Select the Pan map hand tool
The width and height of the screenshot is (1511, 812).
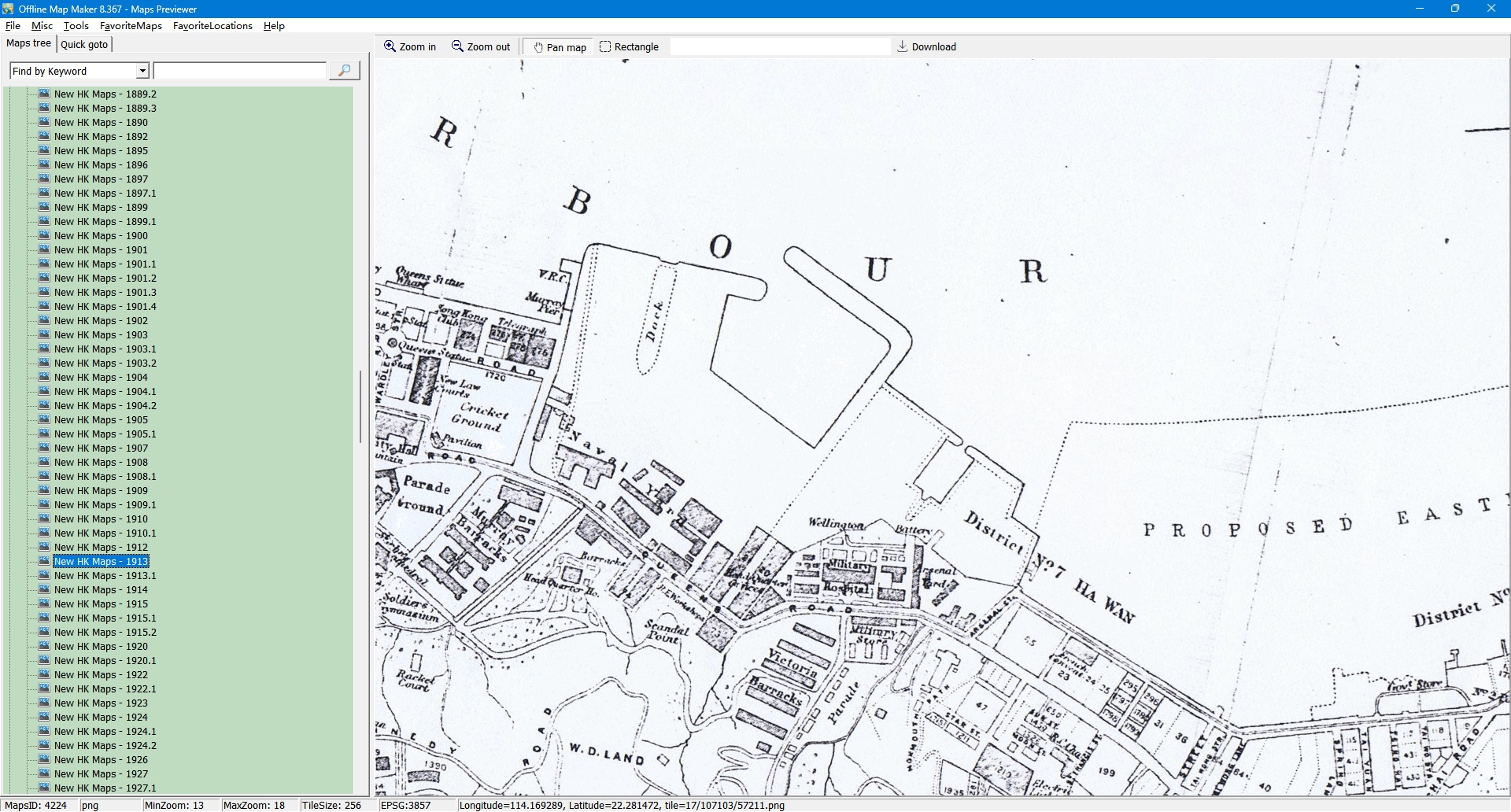click(538, 47)
